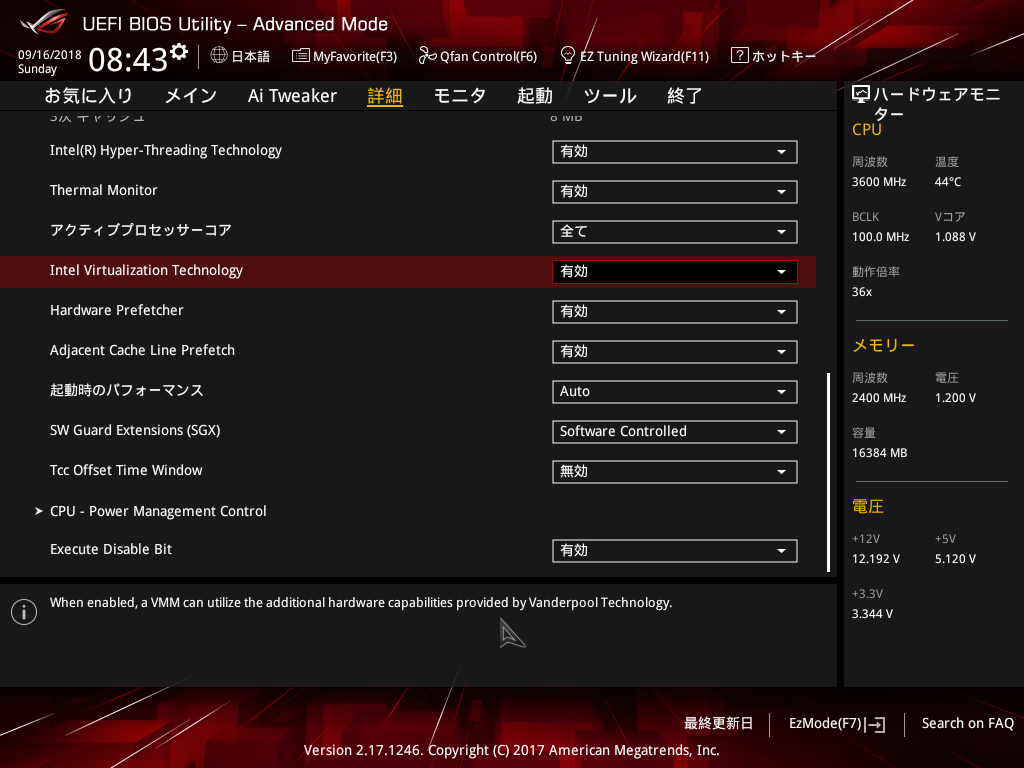Screen dimensions: 1024x768
Task: Change Intel Virtualization Technology to 無効
Action: 674,271
